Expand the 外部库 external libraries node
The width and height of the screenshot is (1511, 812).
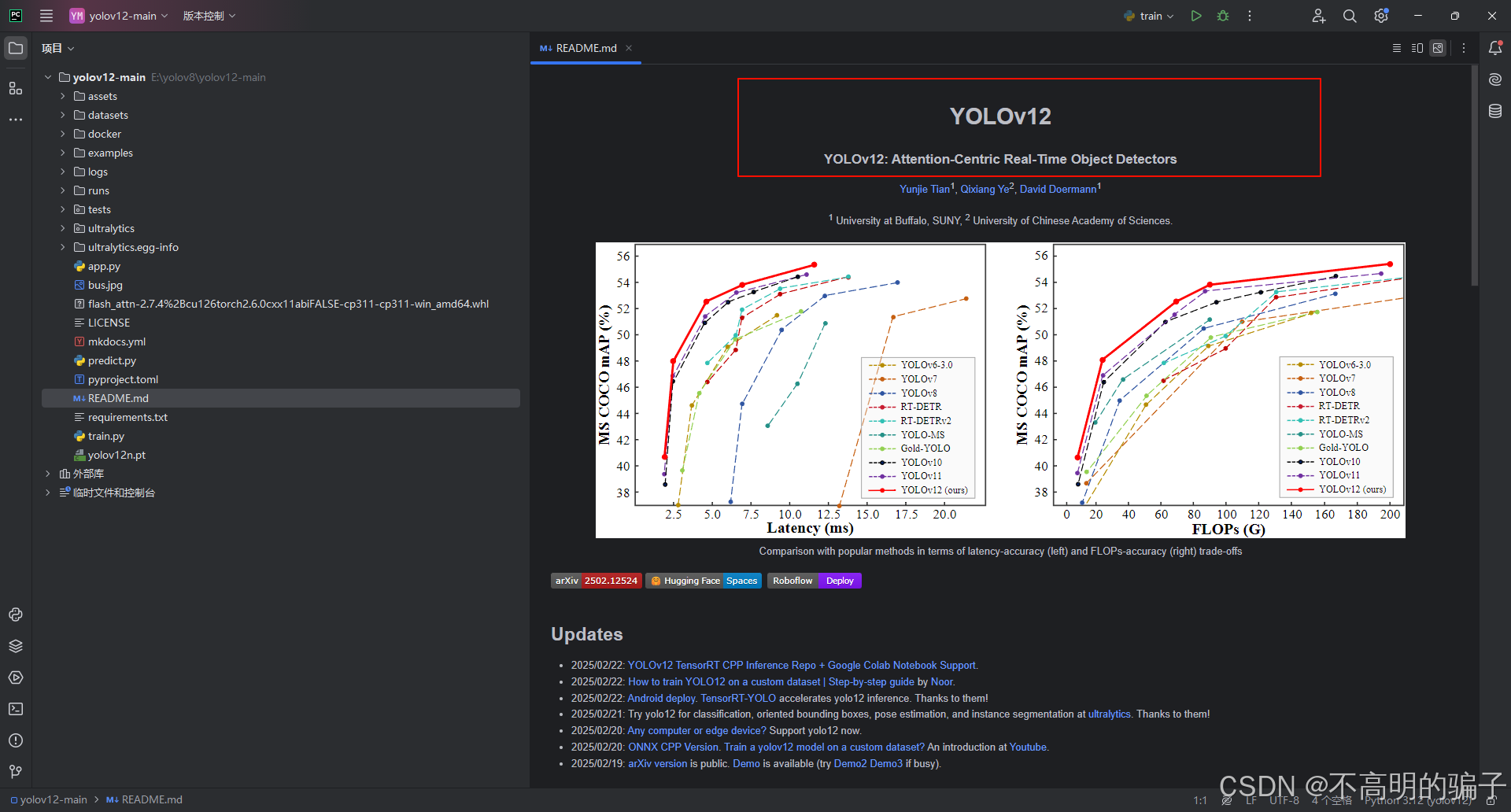tap(48, 474)
